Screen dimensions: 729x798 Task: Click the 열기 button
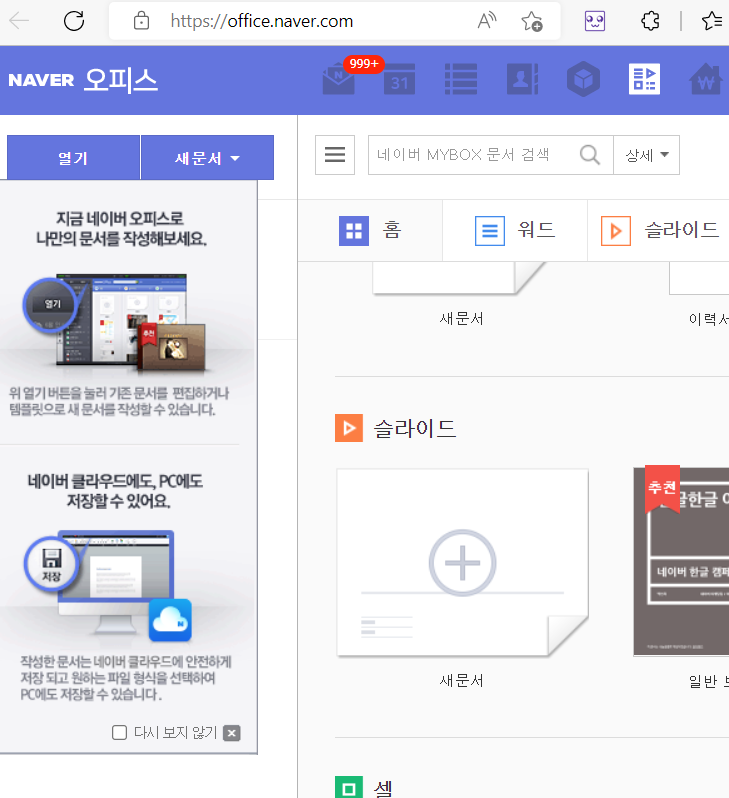(73, 158)
